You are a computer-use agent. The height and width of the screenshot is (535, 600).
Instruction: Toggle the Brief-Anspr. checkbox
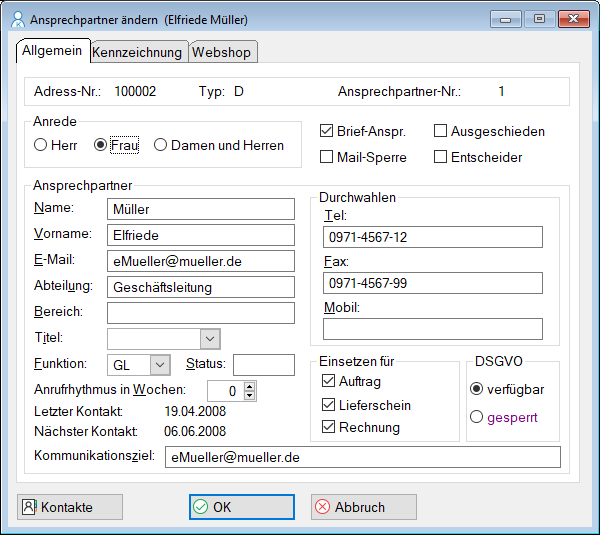[x=326, y=131]
